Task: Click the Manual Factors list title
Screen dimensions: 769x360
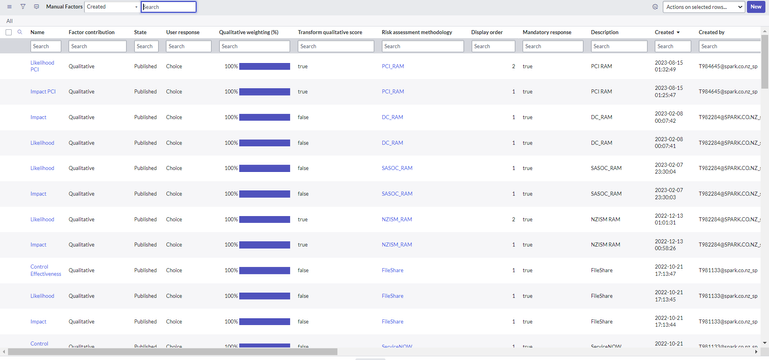Action: [x=64, y=7]
